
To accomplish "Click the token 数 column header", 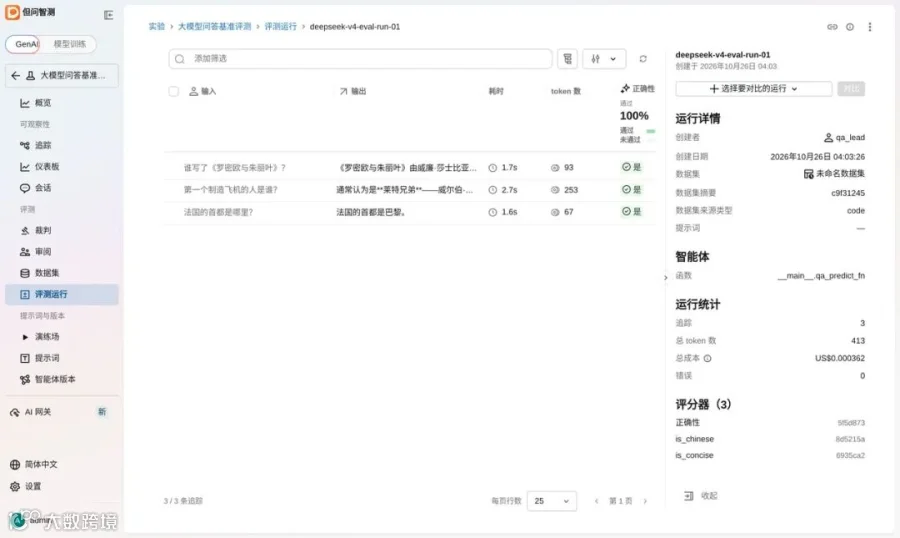I will coord(566,91).
